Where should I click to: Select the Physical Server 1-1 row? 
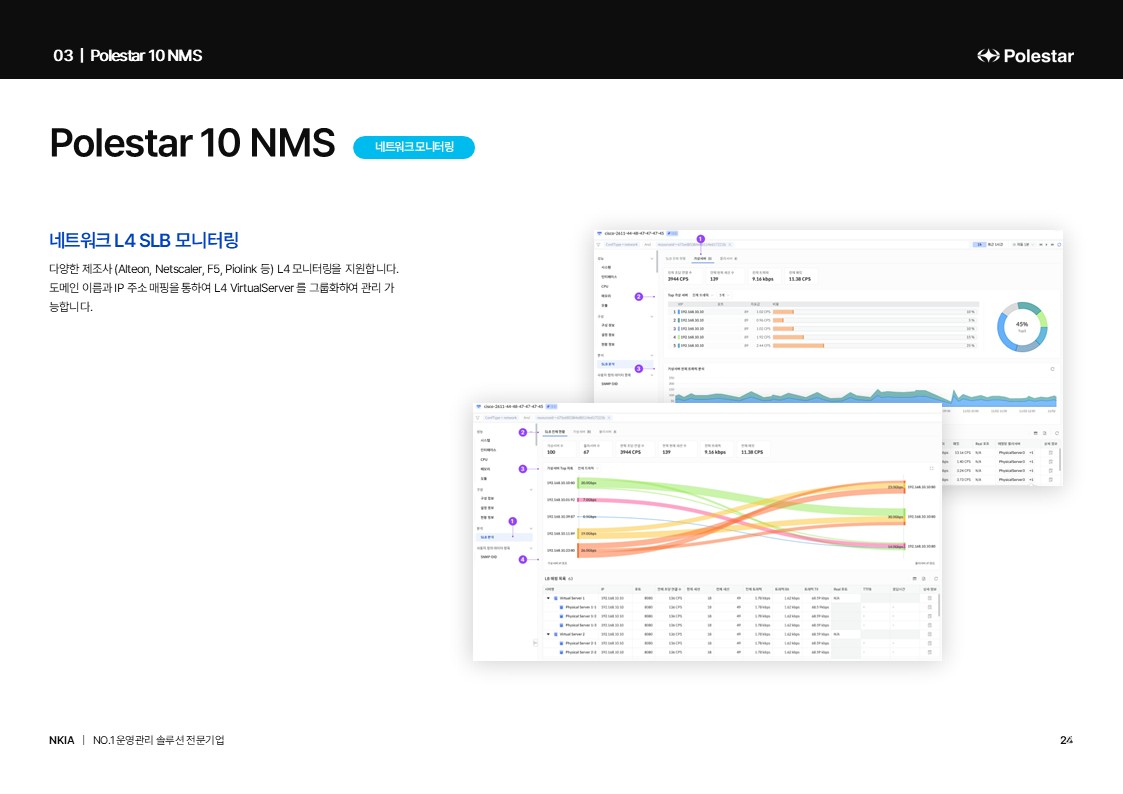tap(580, 607)
